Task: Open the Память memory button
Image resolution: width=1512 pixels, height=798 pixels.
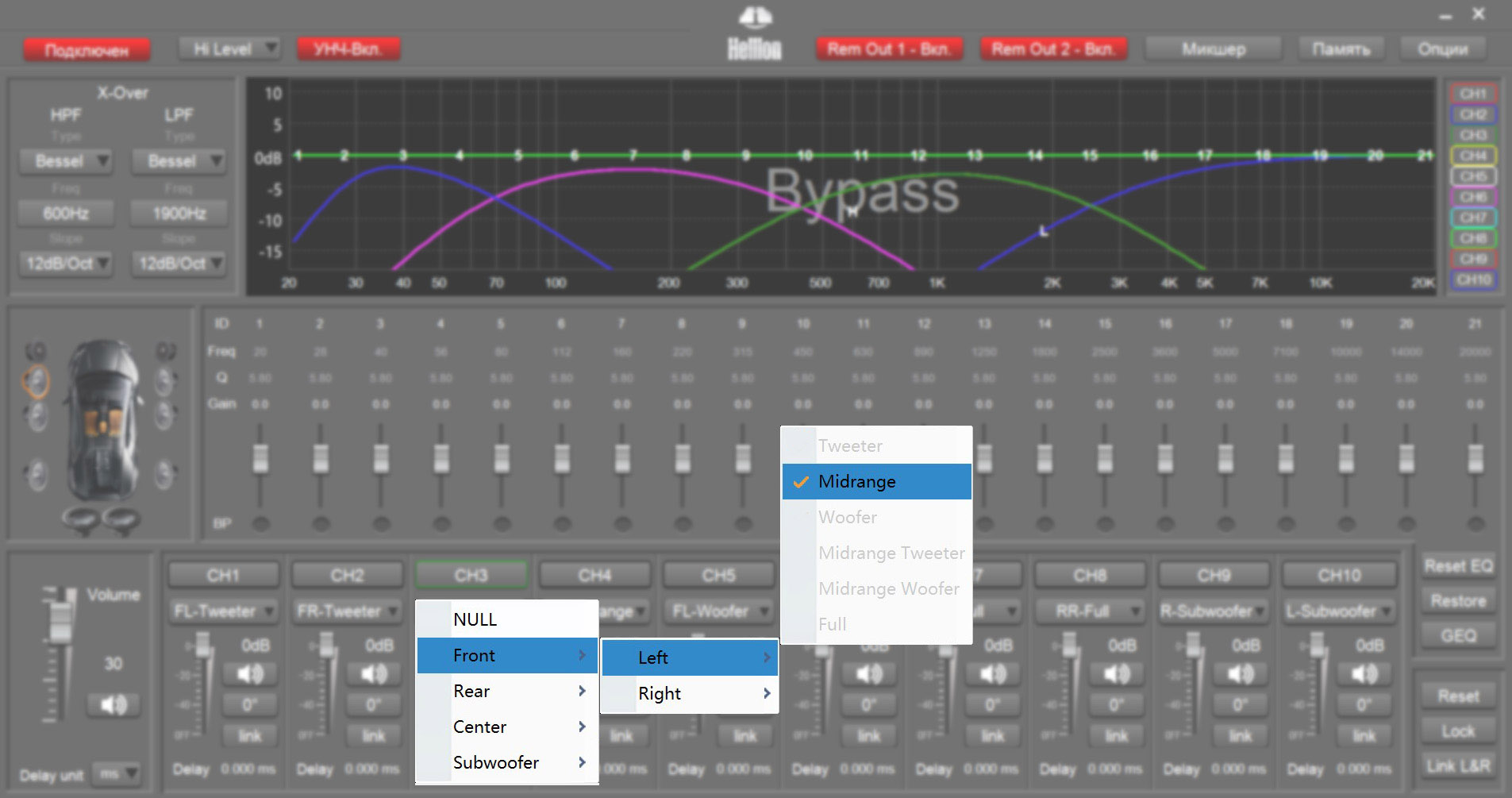Action: coord(1341,49)
